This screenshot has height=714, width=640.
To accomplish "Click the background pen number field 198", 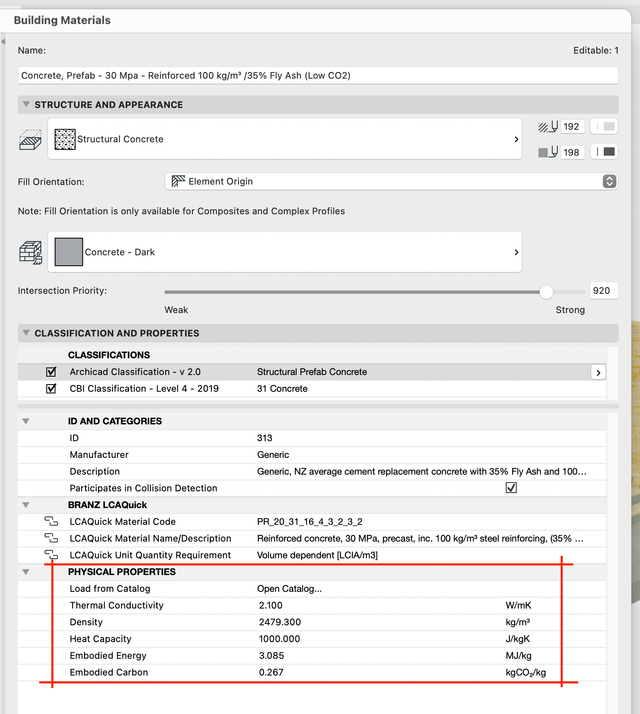I will coord(572,152).
